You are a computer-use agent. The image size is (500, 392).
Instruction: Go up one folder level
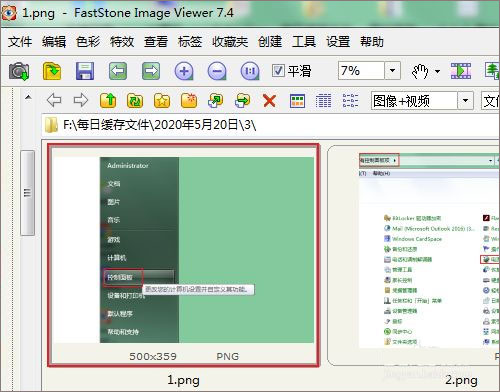108,100
